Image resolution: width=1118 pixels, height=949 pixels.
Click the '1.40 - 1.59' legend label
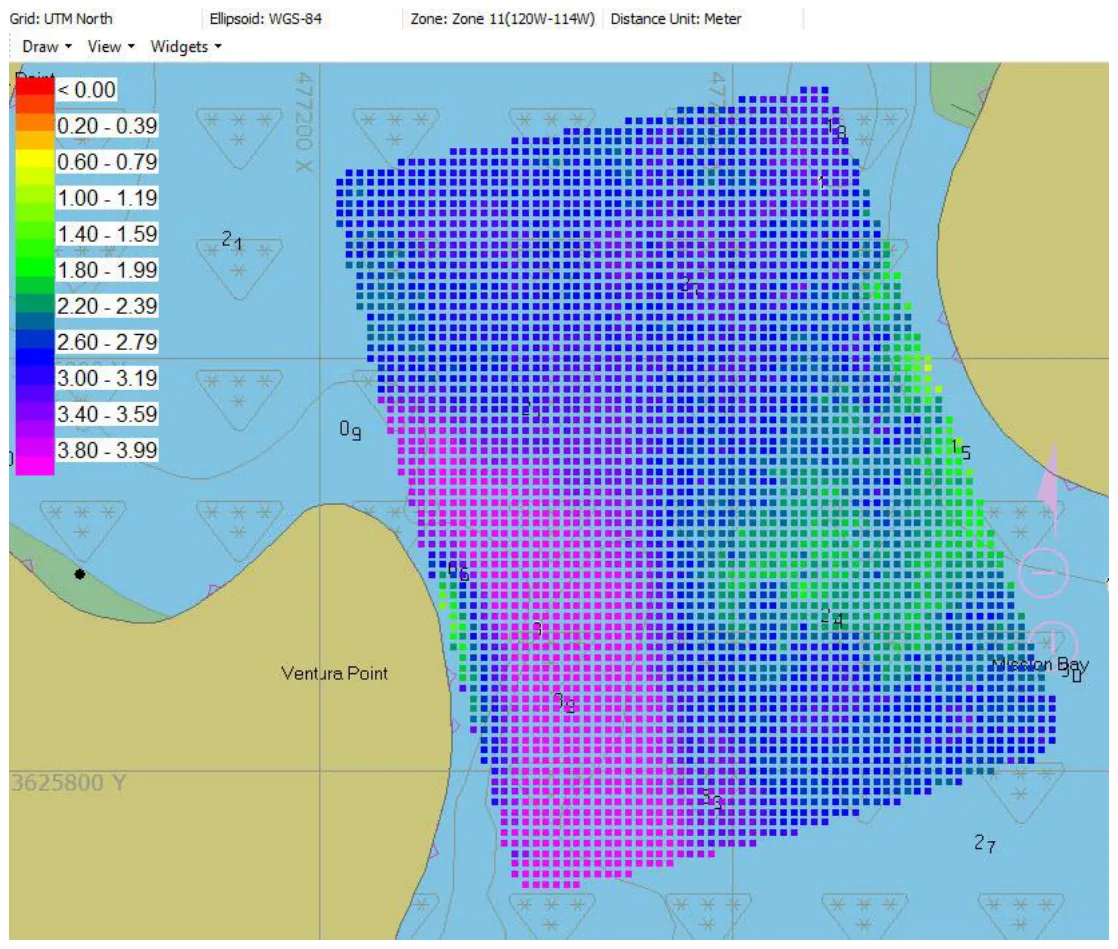point(107,234)
